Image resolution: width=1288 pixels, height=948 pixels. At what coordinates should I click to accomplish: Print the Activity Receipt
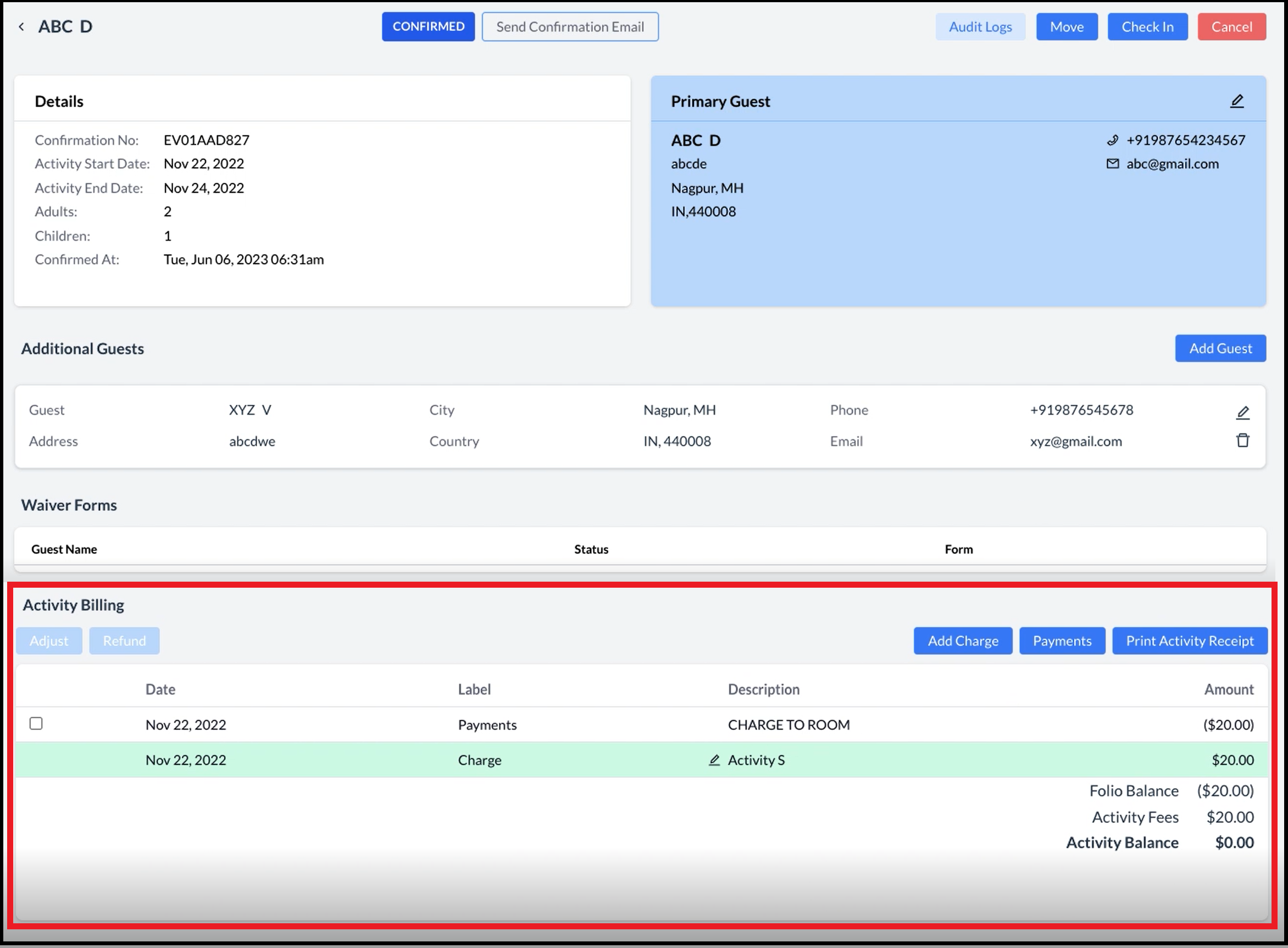tap(1190, 640)
